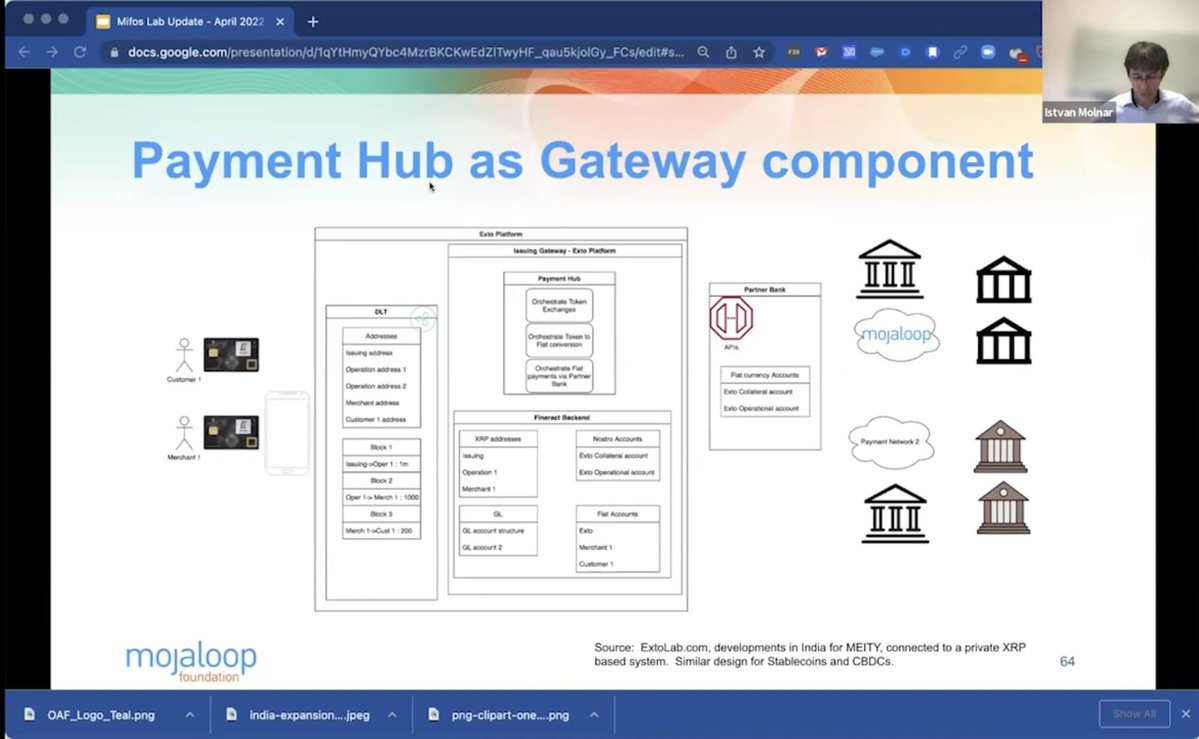Viewport: 1199px width, 739px height.
Task: Click the slide title Payment Hub as Gateway component
Action: [582, 161]
